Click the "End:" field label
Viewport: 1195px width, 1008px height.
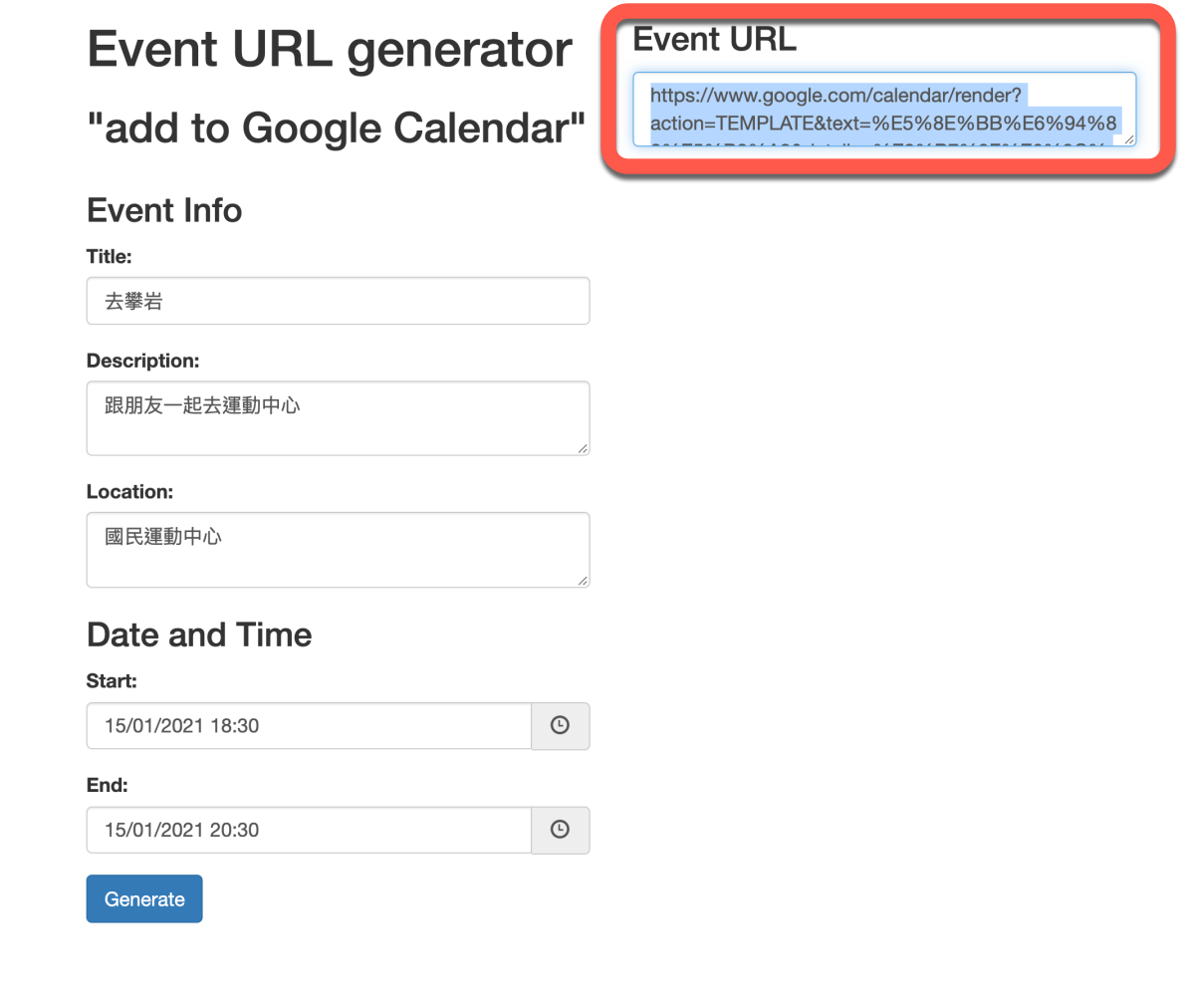click(x=107, y=785)
